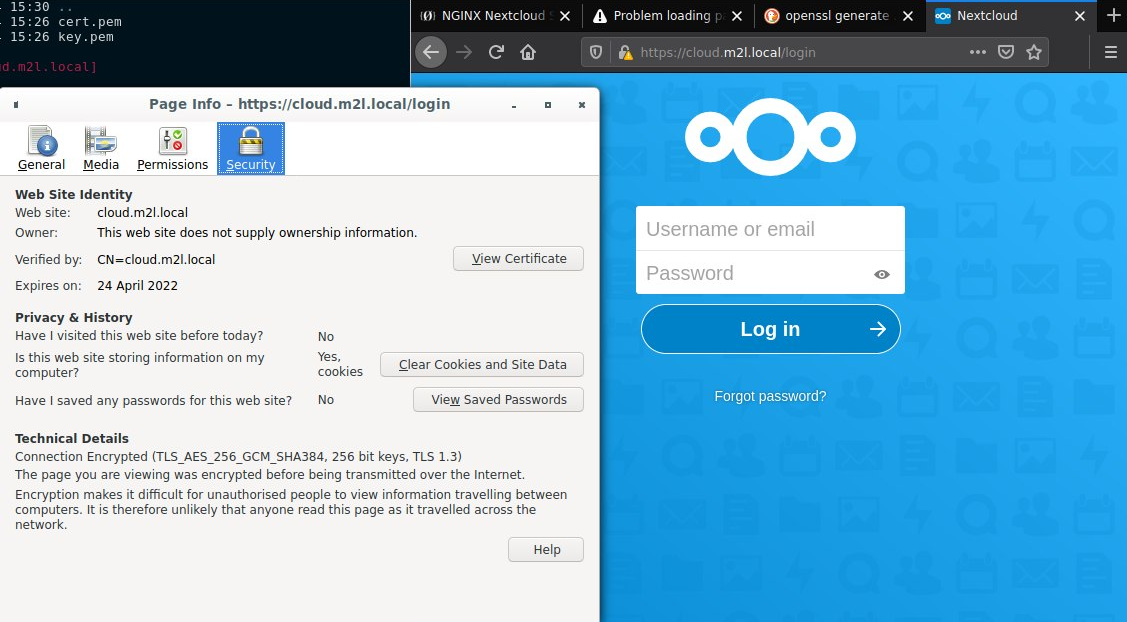This screenshot has width=1127, height=622.
Task: Click the Media tab picture icon
Action: (101, 140)
